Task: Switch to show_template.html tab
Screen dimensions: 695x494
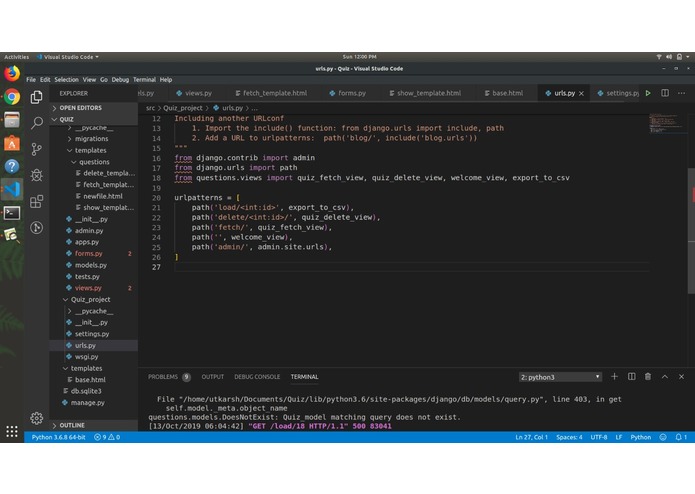Action: (425, 93)
